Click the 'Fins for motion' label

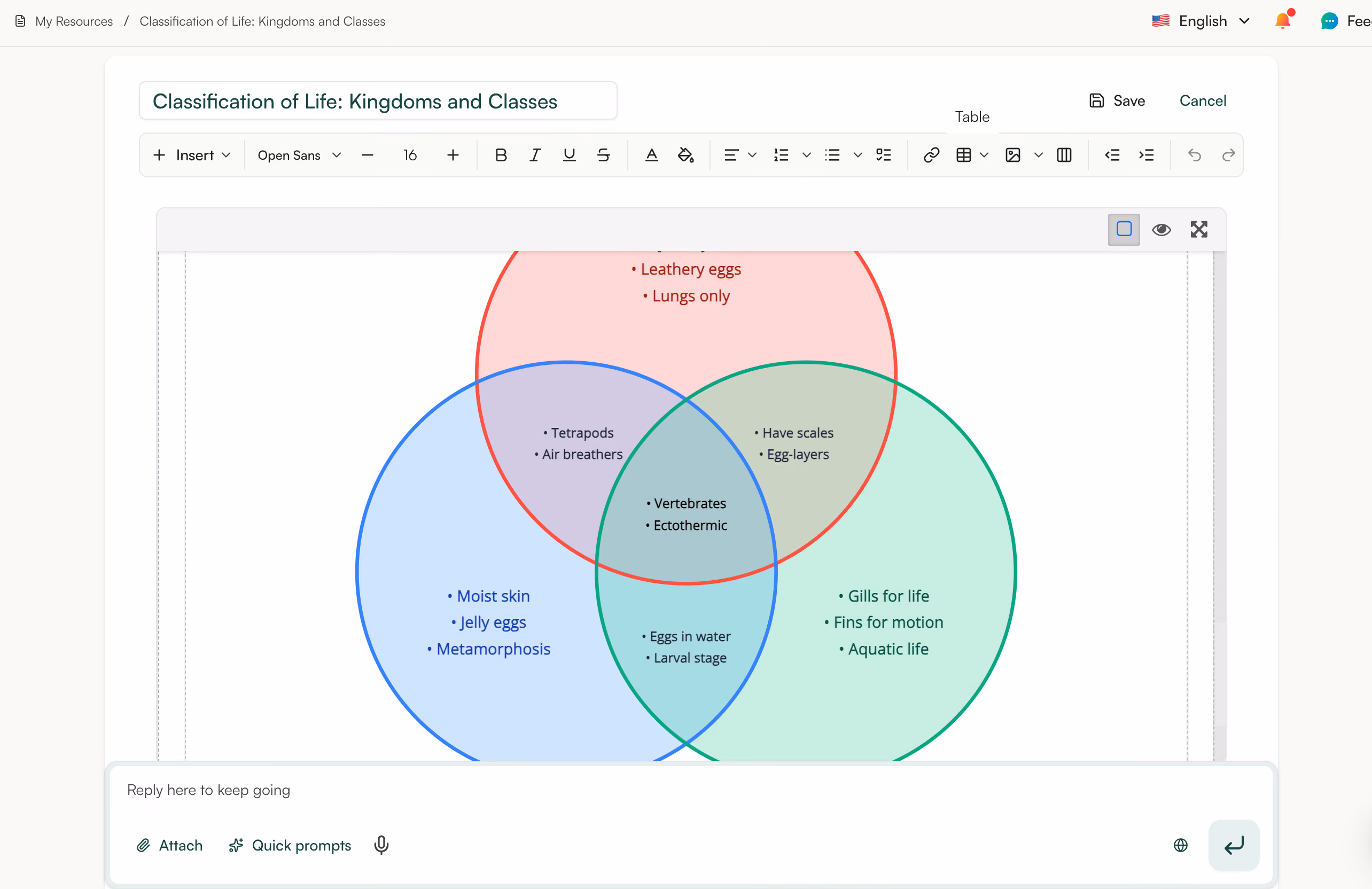pyautogui.click(x=888, y=622)
